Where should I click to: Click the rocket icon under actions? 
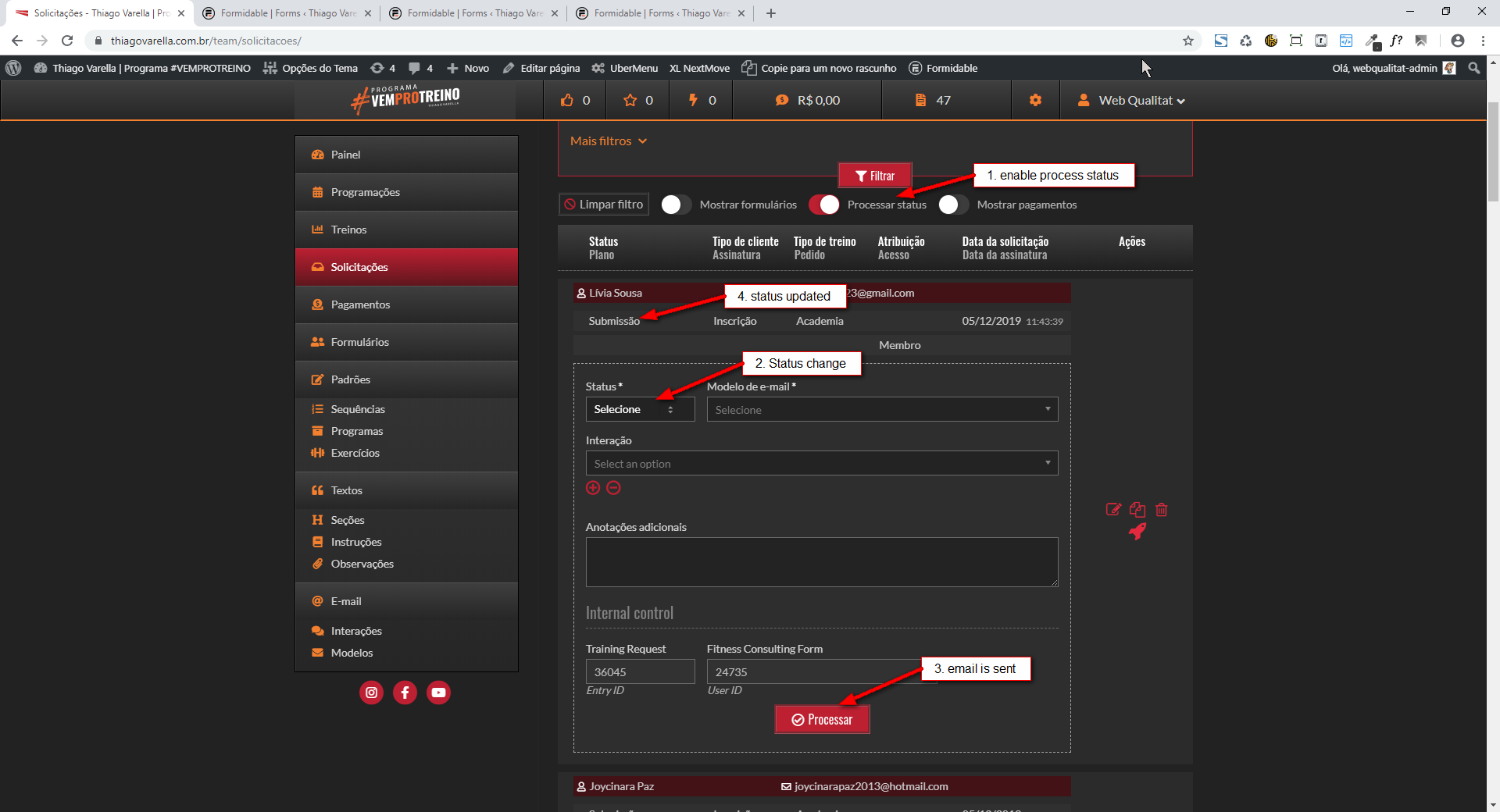[x=1137, y=532]
